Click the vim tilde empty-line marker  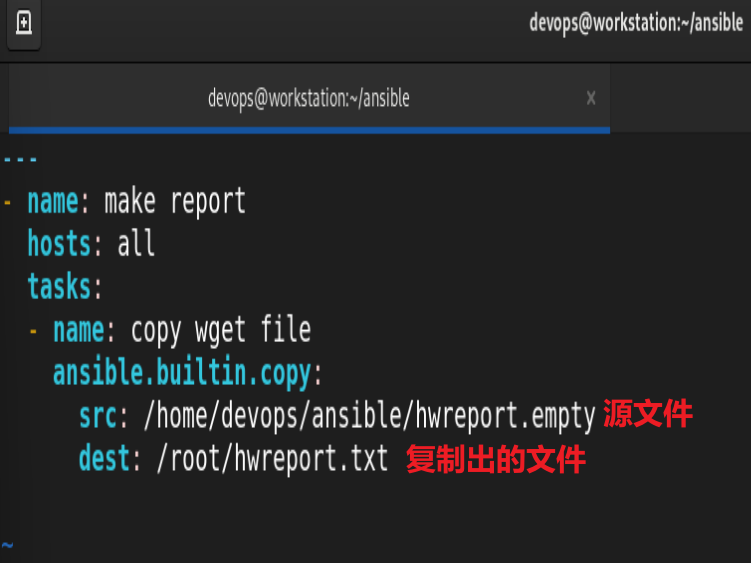point(7,545)
